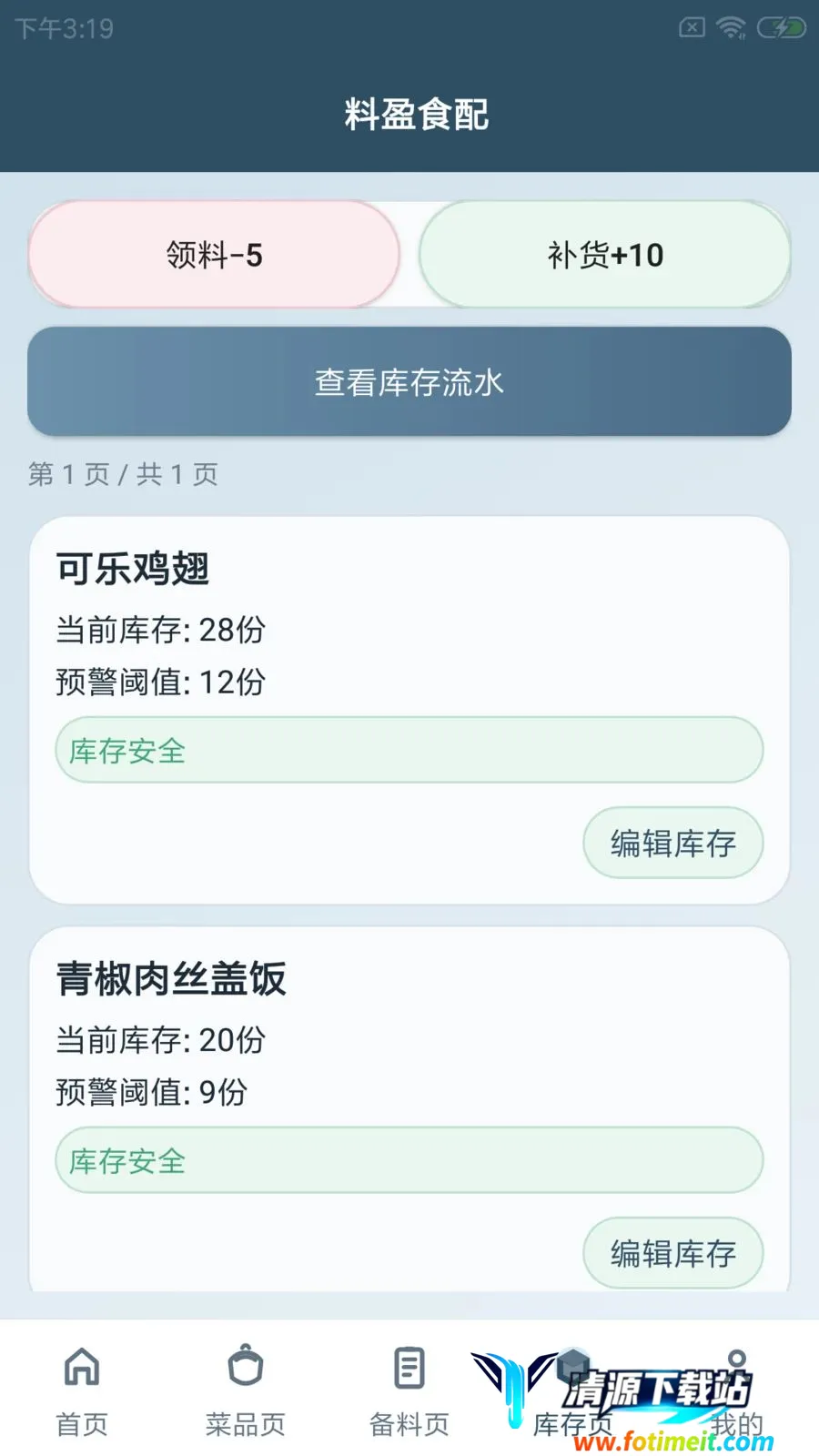819x1456 pixels.
Task: Select the 可乐鸡翅 card title
Action: click(x=133, y=570)
